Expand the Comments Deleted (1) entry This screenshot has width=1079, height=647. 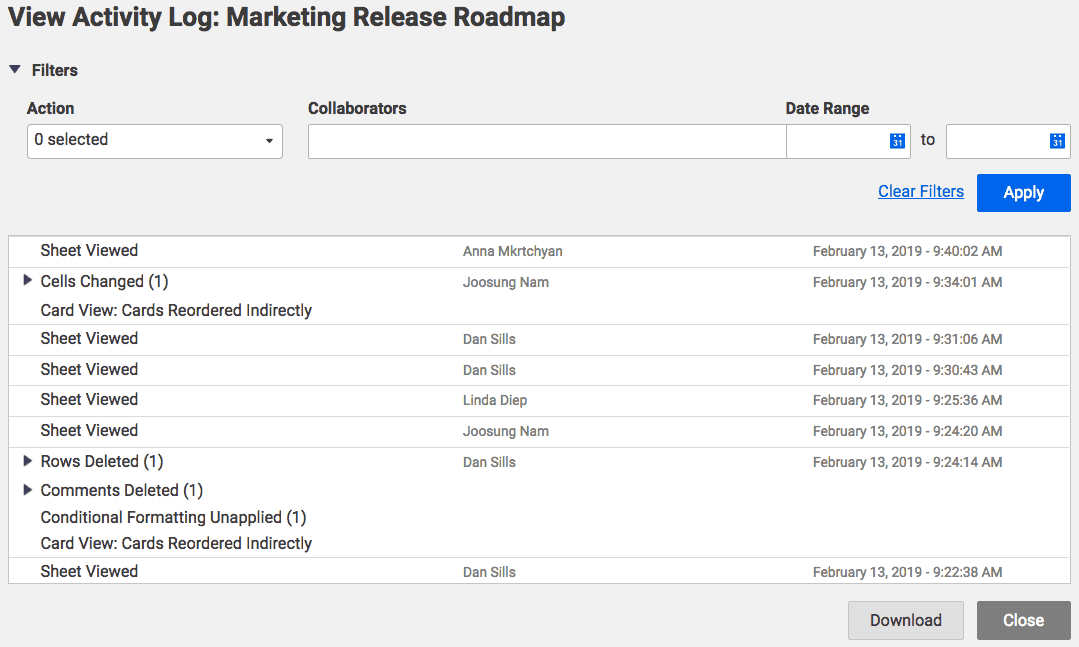[x=28, y=490]
